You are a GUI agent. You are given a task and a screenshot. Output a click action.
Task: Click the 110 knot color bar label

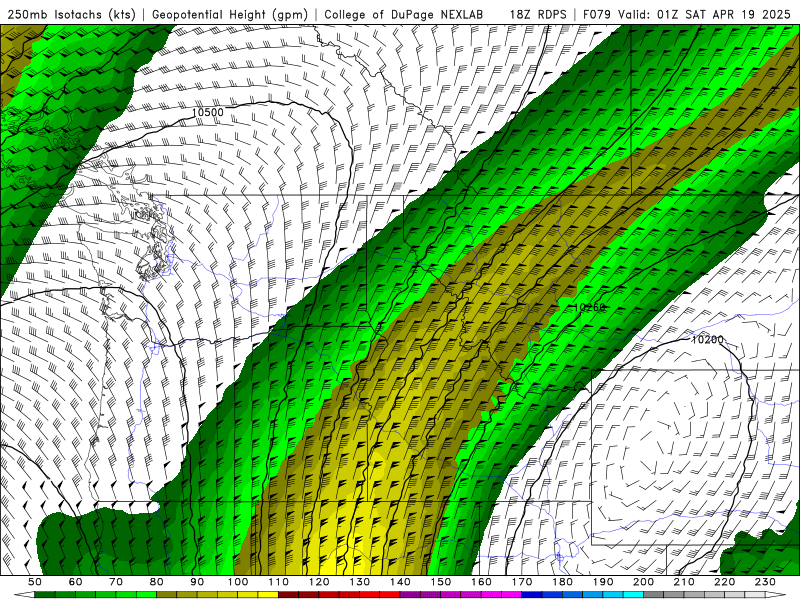click(x=279, y=582)
